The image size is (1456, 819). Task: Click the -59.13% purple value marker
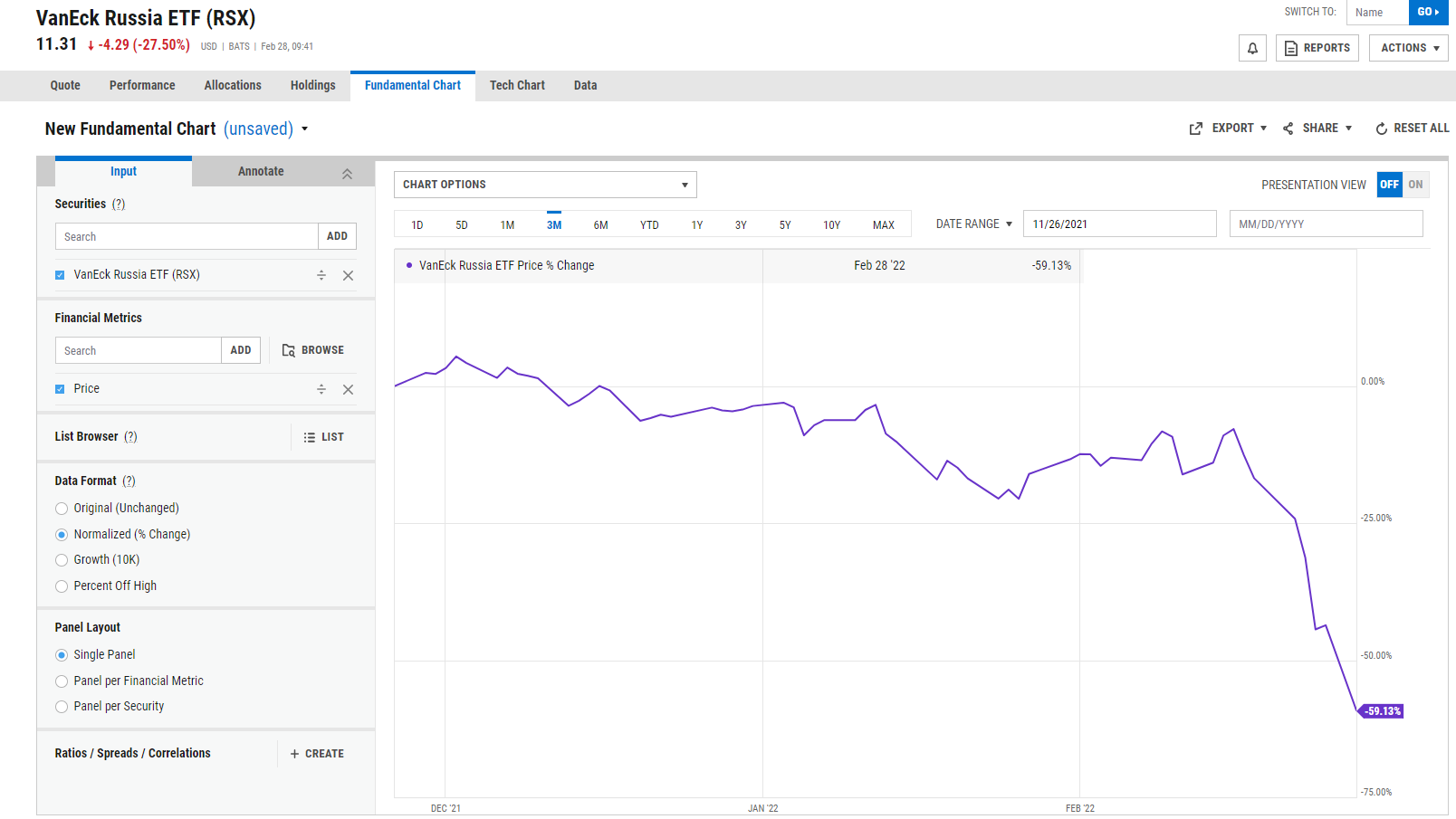1382,711
